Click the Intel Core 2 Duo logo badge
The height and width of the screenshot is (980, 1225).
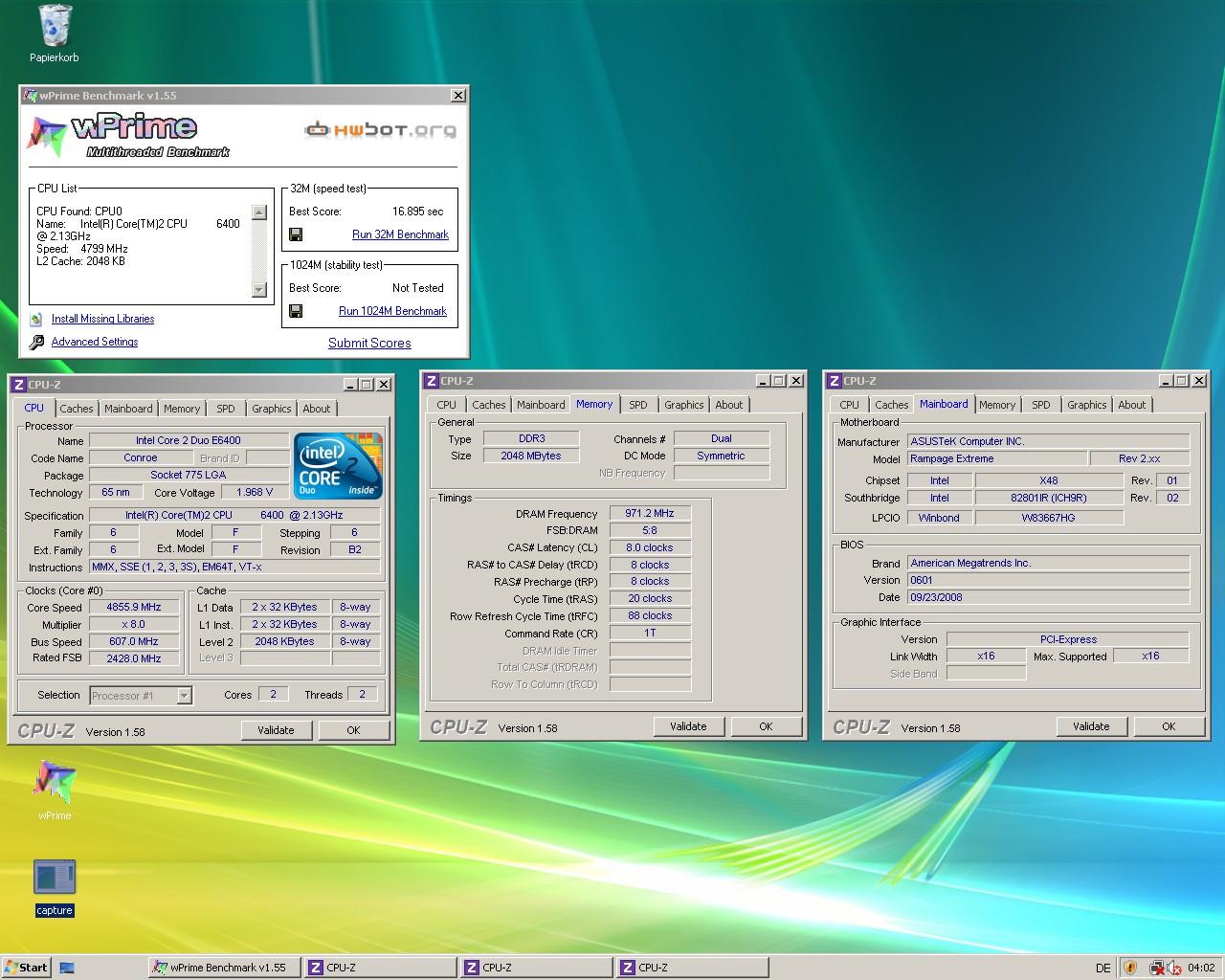(x=339, y=465)
